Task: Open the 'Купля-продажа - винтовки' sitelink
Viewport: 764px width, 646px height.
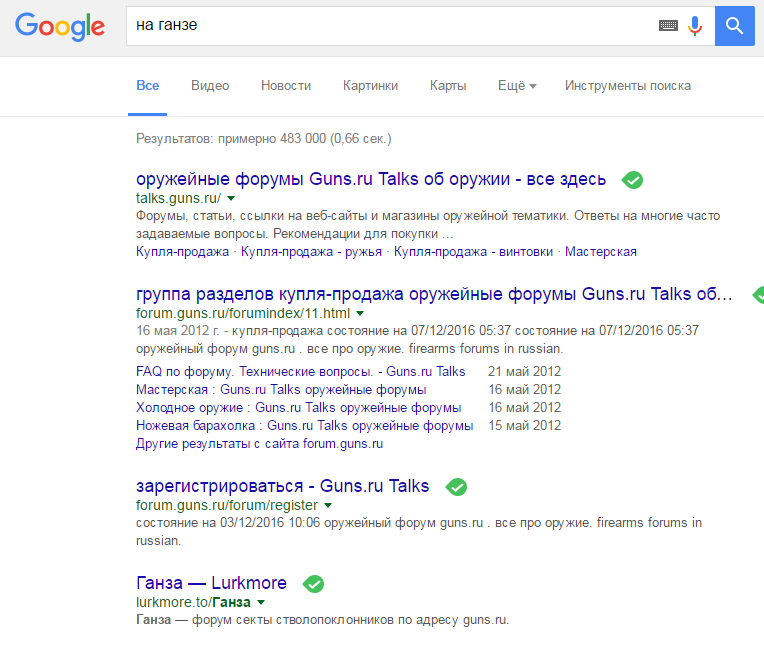Action: click(473, 252)
